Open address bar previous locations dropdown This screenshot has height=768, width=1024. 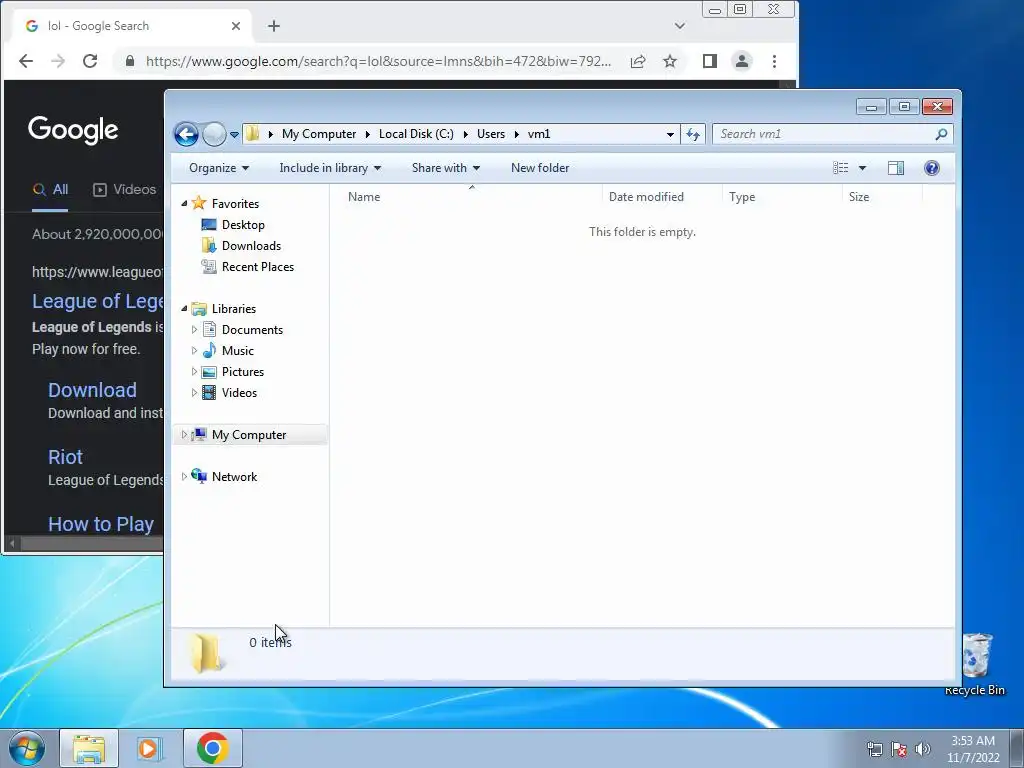tap(670, 135)
